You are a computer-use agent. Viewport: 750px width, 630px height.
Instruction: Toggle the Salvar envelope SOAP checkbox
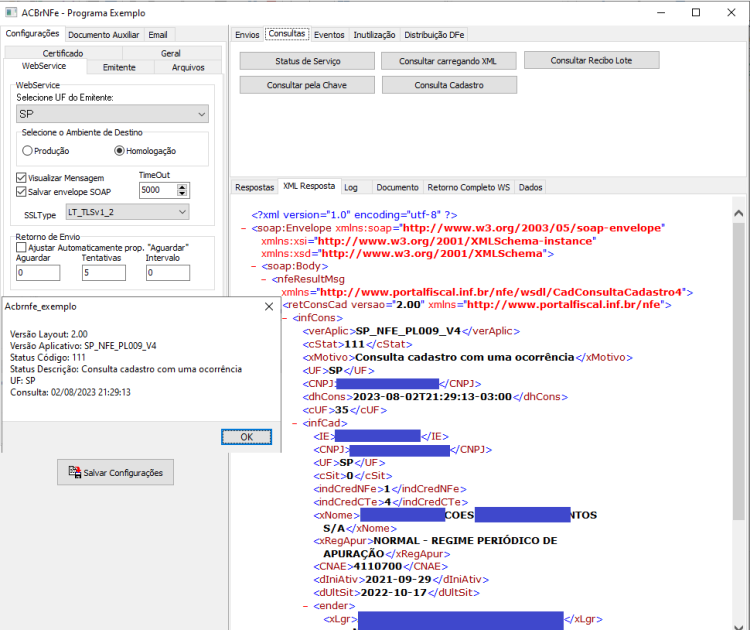21,192
